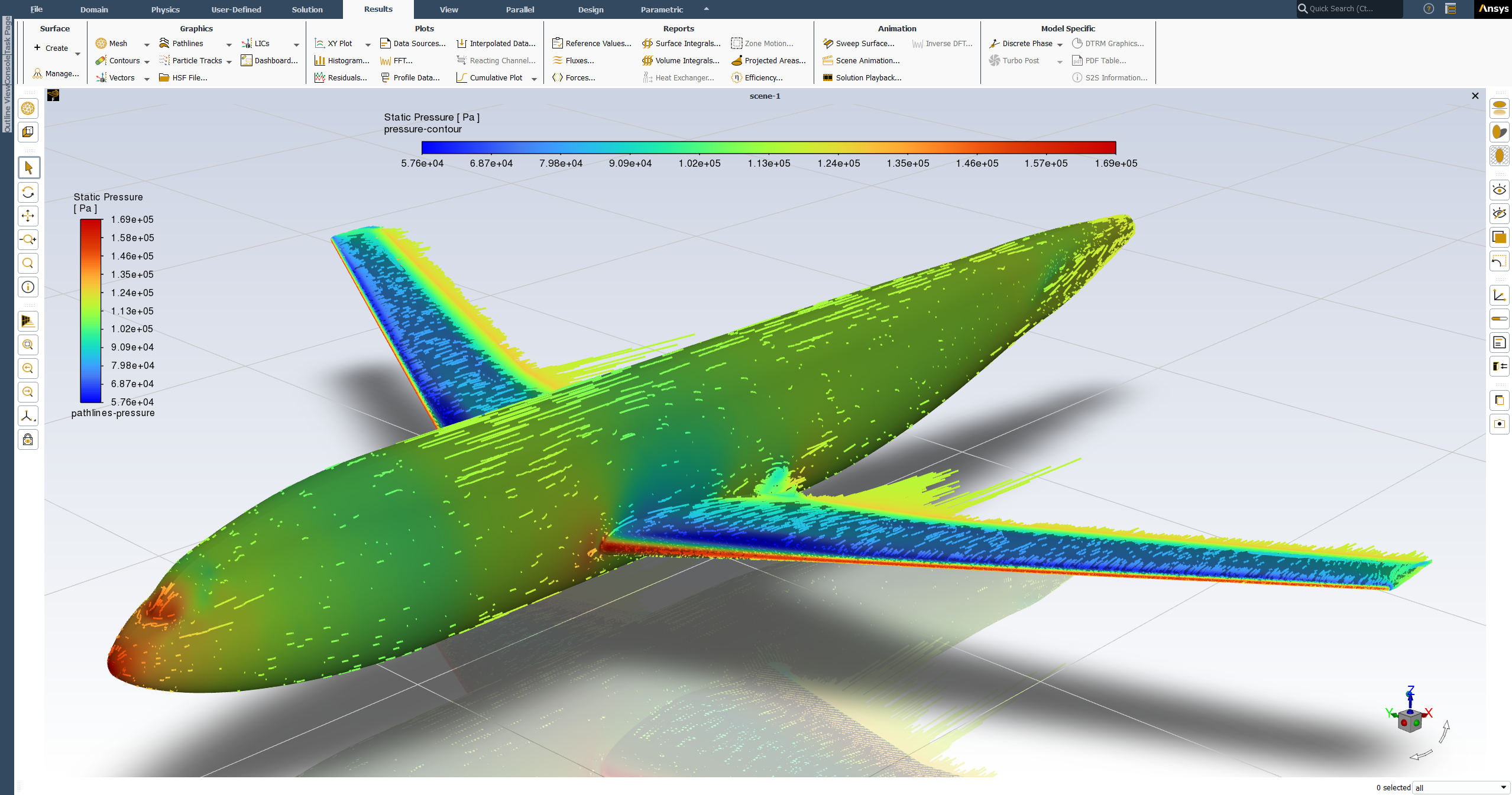The image size is (1512, 795).
Task: Hide selected surfaces crossed-eye icon
Action: tap(1499, 214)
